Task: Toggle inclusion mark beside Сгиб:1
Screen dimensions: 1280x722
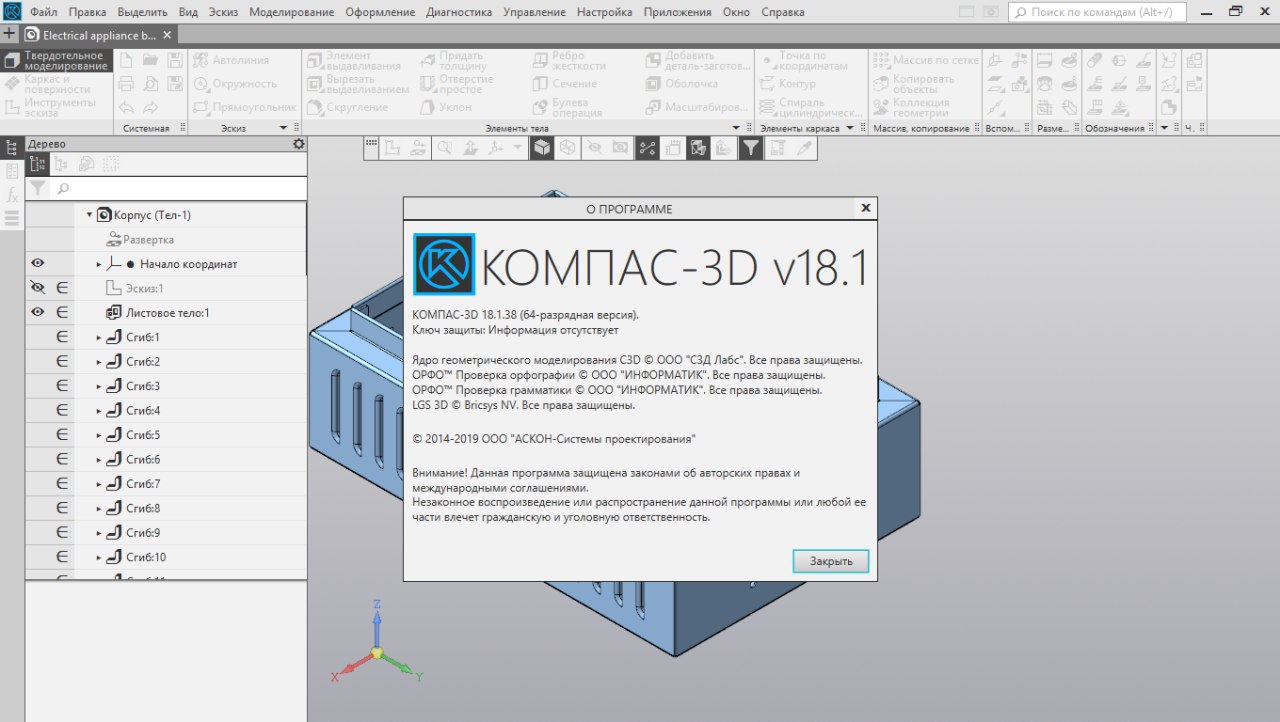Action: point(62,337)
